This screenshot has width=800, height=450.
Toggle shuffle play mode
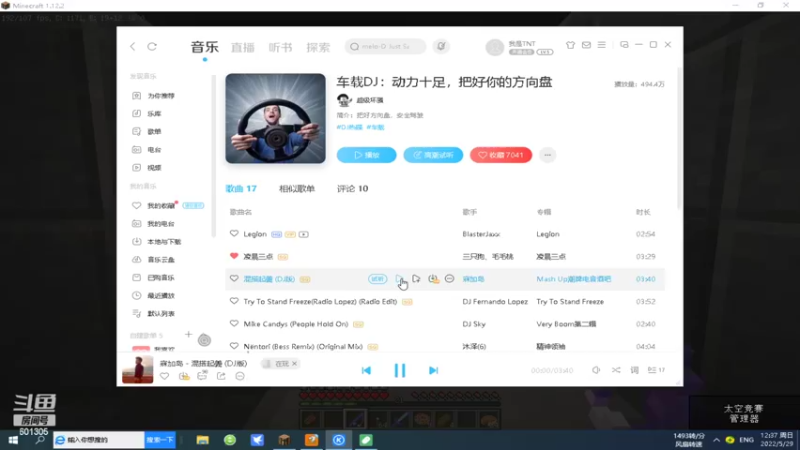coord(616,370)
